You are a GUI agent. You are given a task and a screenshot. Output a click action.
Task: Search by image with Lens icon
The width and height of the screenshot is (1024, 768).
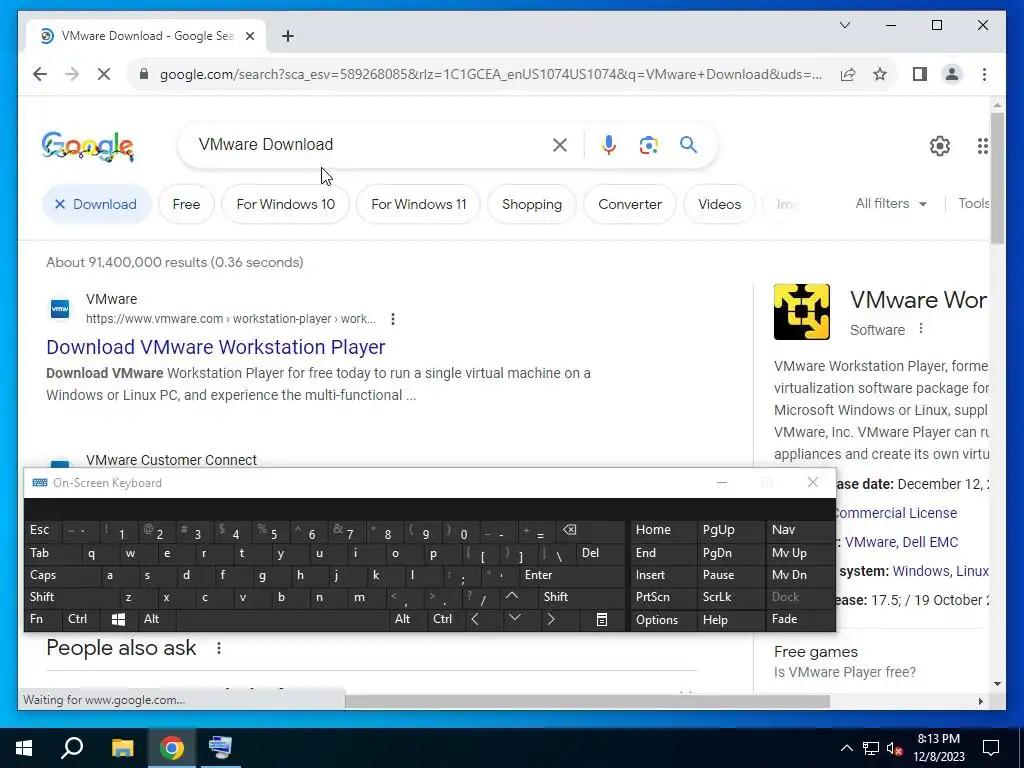click(x=648, y=145)
